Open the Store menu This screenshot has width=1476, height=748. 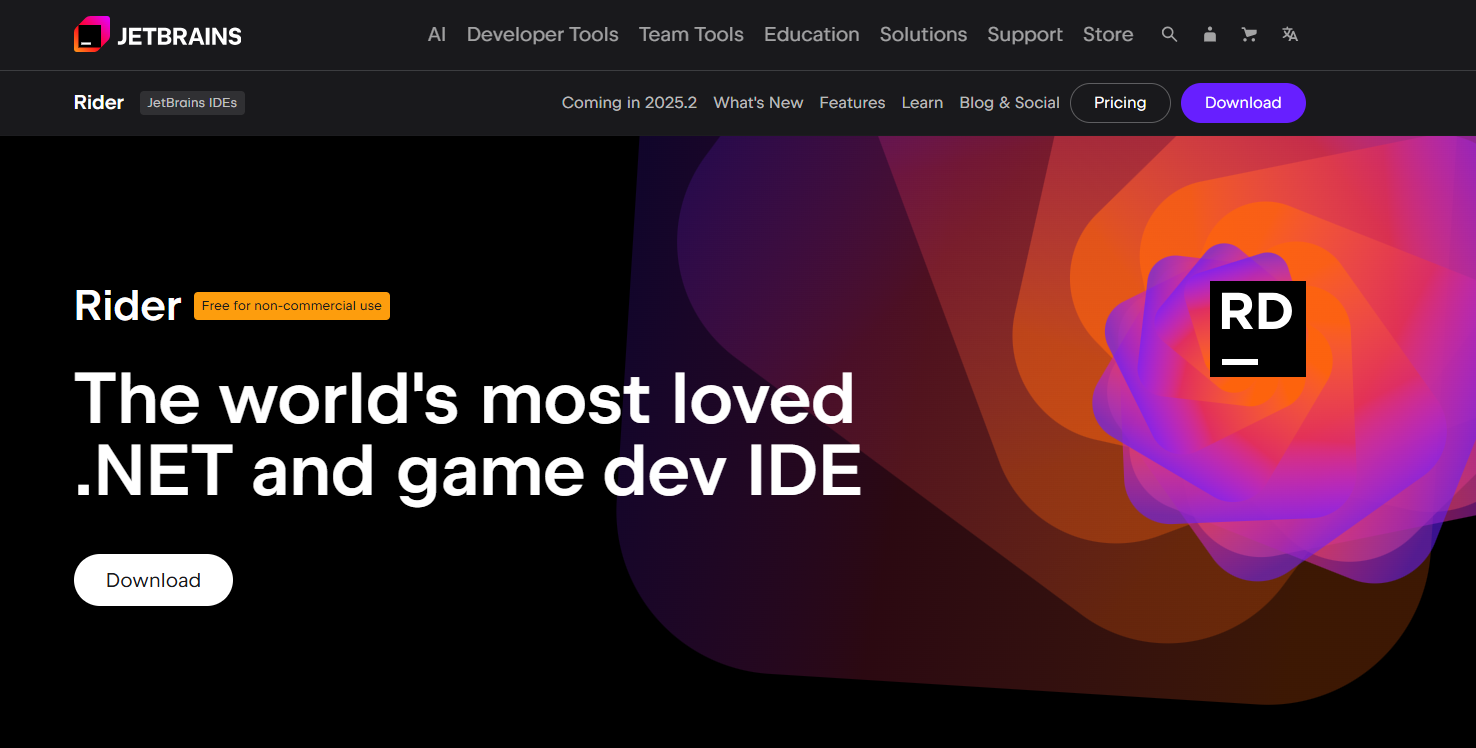1108,34
